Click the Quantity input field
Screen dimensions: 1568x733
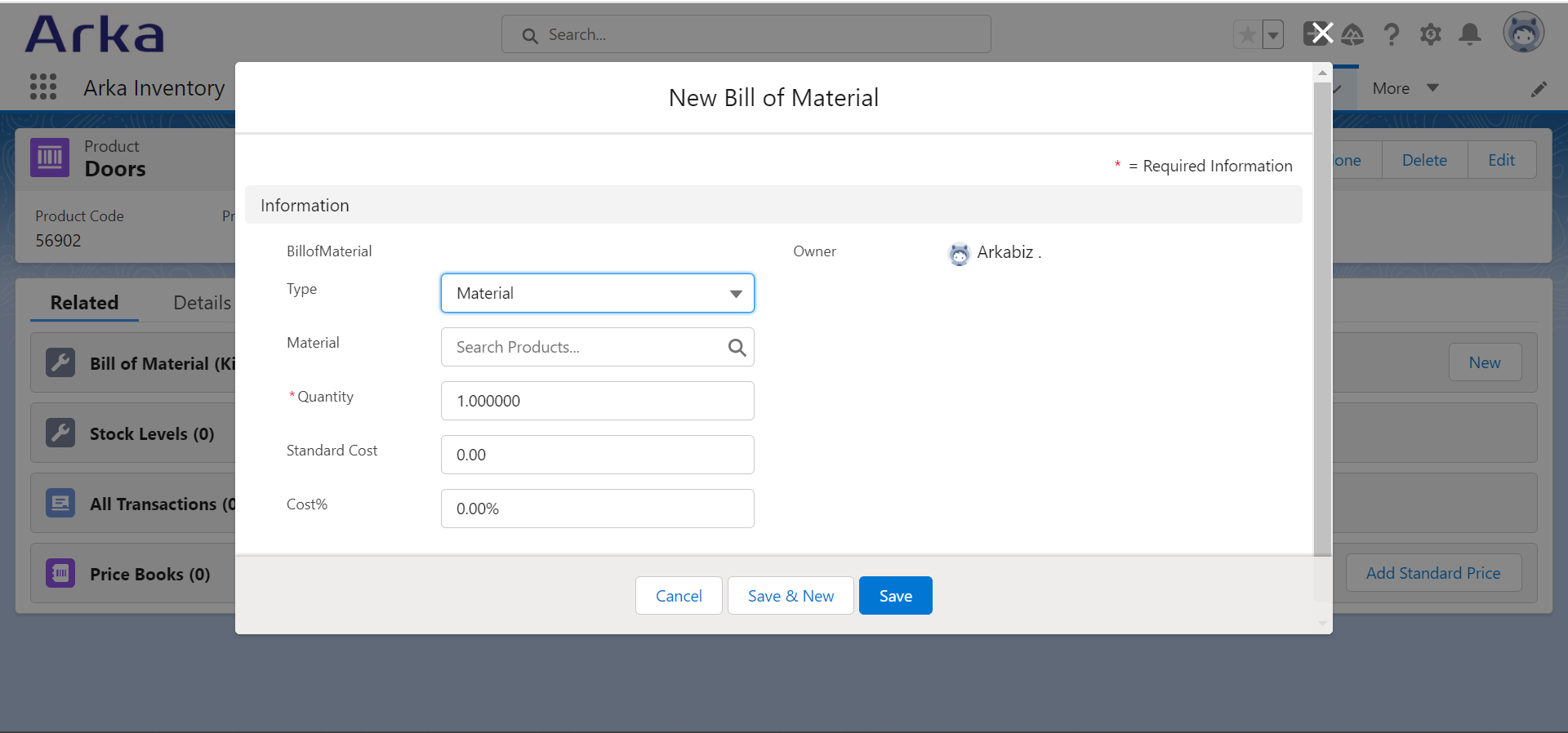[598, 401]
